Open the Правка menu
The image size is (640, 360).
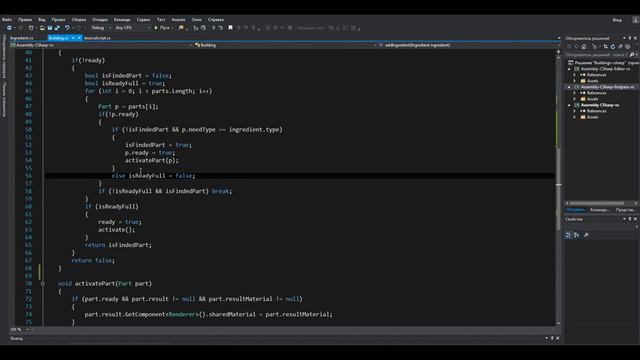coord(25,20)
